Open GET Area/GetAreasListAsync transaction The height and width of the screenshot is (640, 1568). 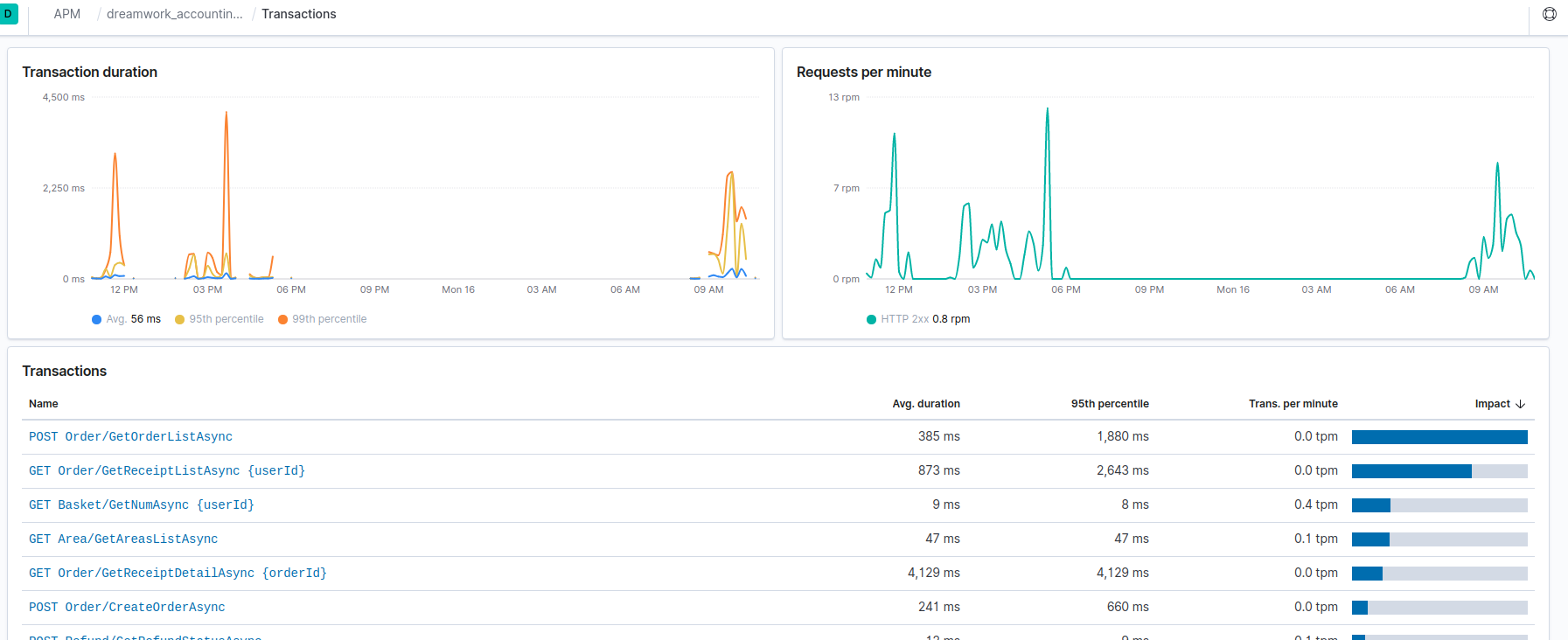pos(123,539)
